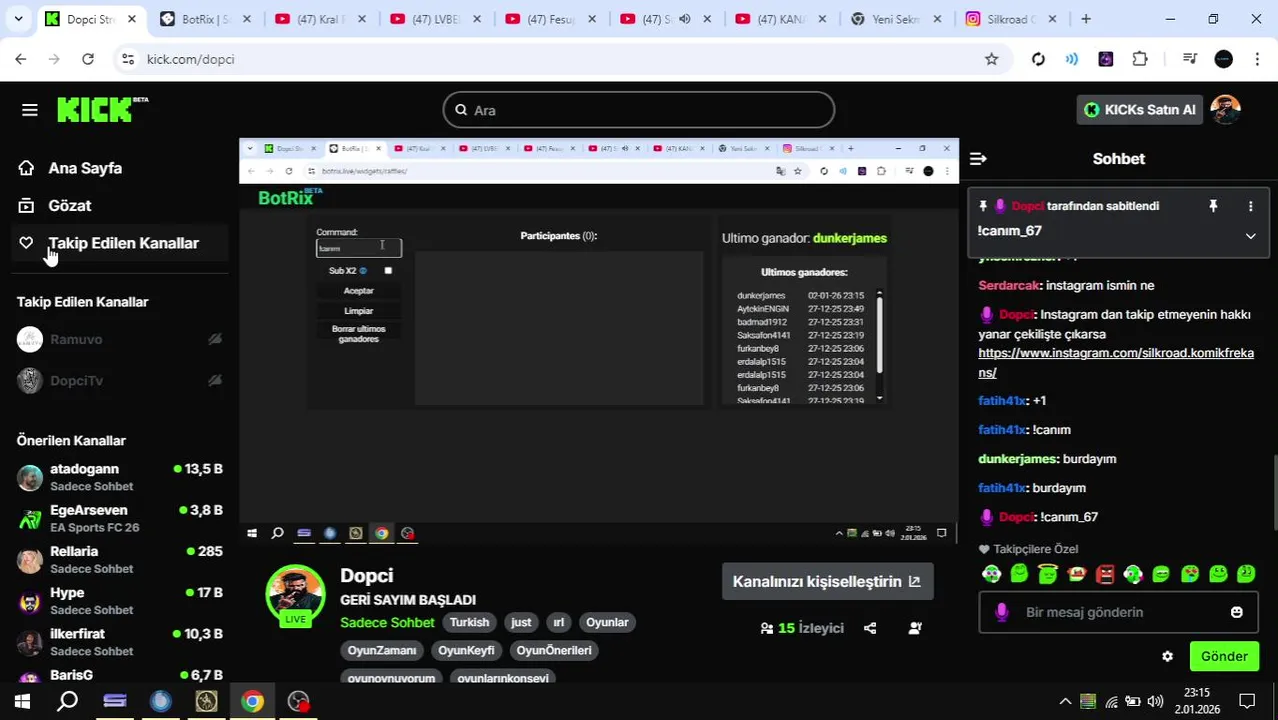
Task: View site information for kick.com
Action: coord(127,59)
